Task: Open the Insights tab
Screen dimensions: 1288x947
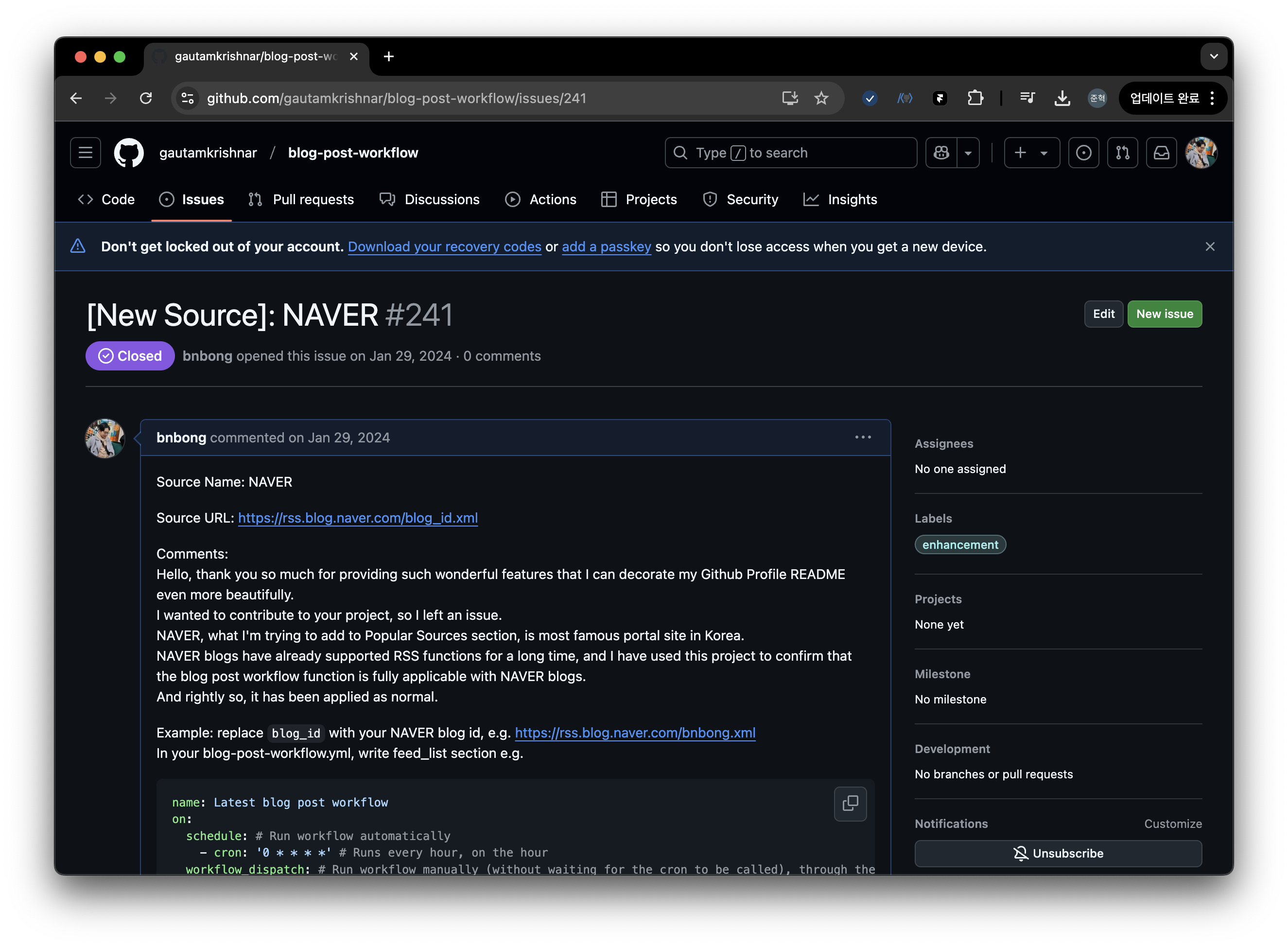Action: pos(840,199)
